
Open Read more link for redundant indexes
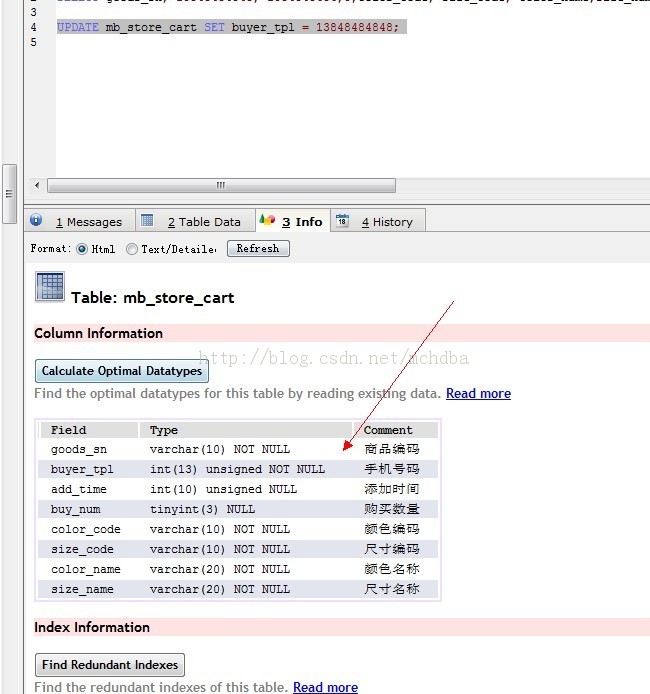325,687
